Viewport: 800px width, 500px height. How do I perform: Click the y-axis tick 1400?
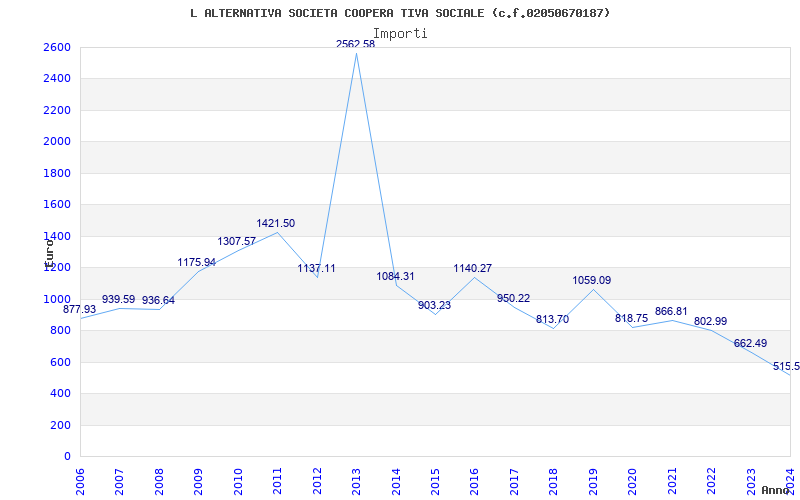click(57, 236)
